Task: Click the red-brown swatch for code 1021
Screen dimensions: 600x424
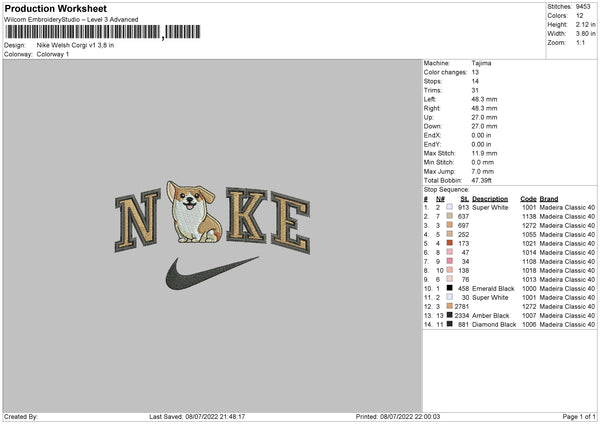Action: click(450, 243)
